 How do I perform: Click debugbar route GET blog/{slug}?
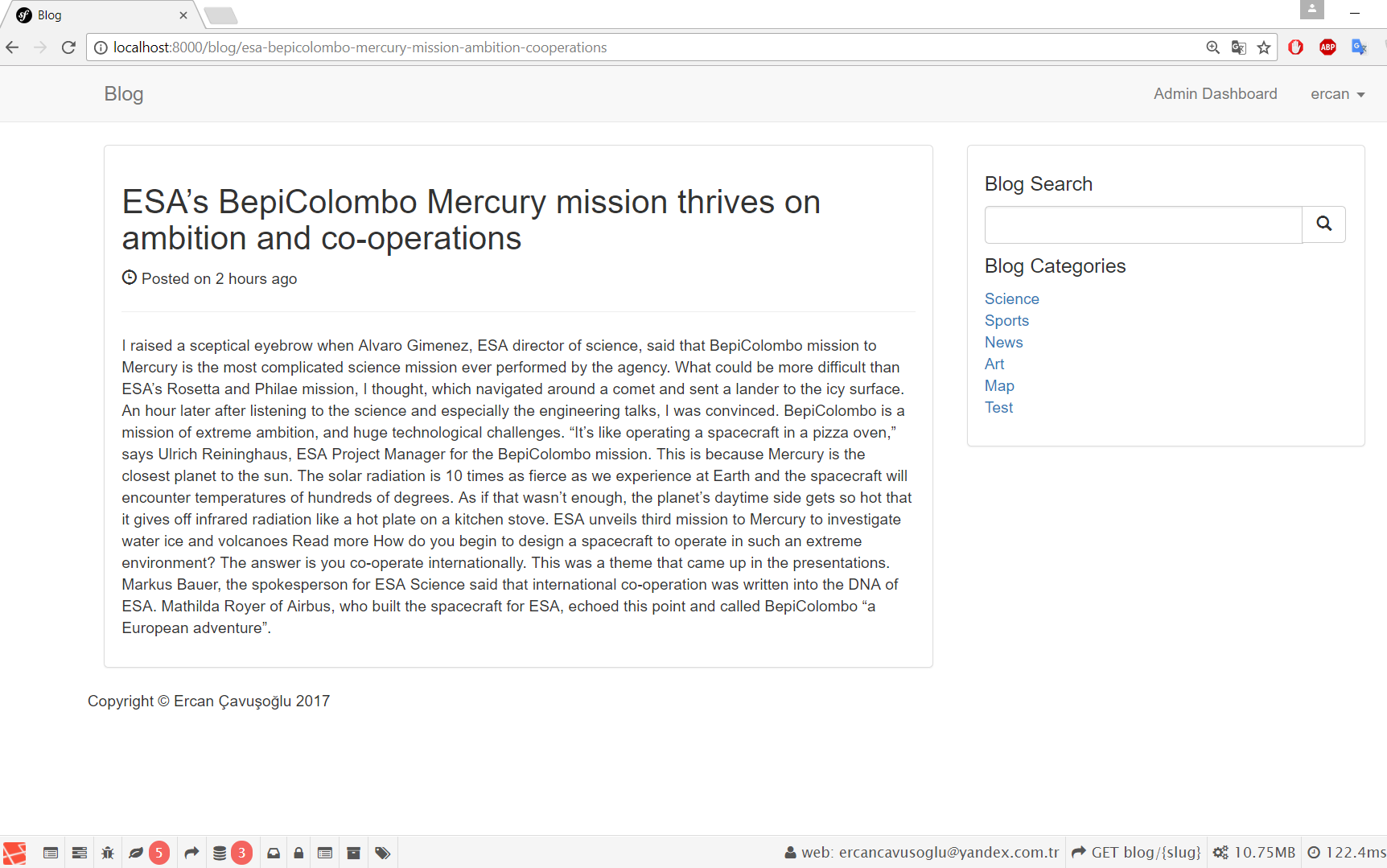[1136, 853]
